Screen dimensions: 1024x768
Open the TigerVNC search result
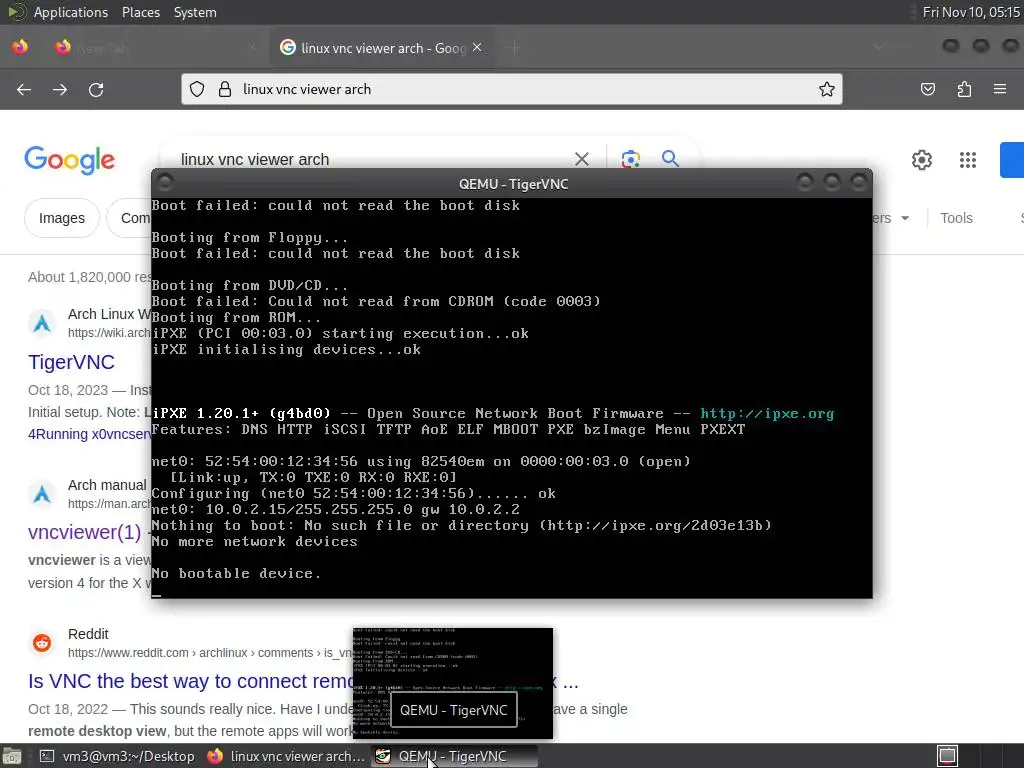point(71,362)
